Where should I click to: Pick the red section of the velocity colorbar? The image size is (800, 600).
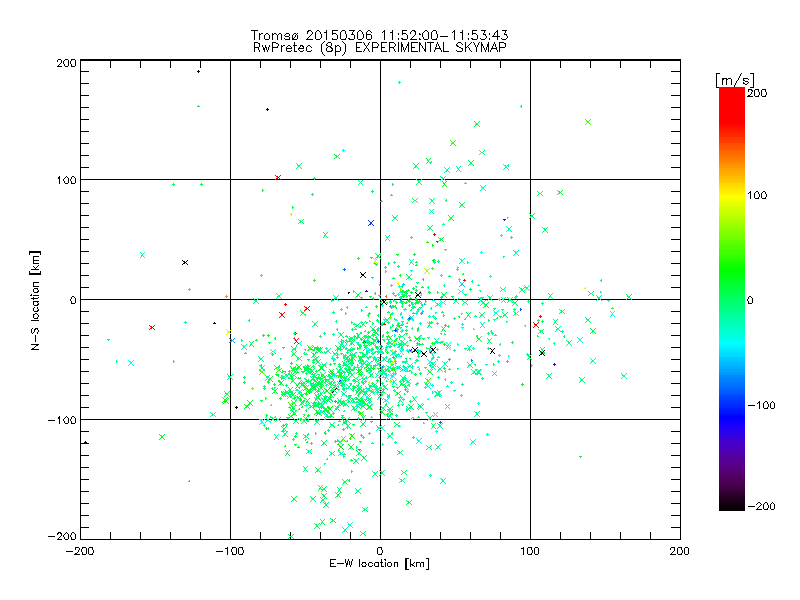point(732,105)
